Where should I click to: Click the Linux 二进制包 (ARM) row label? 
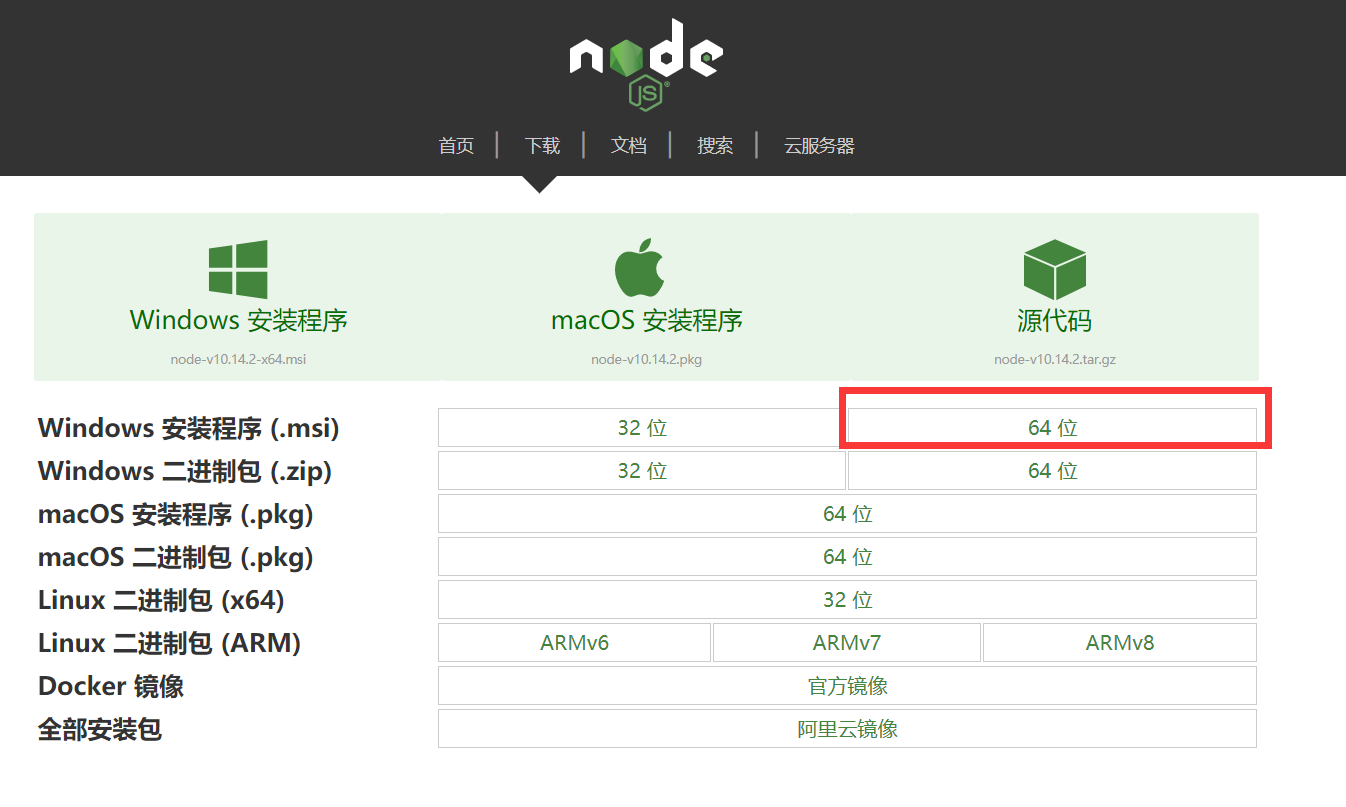coord(170,643)
